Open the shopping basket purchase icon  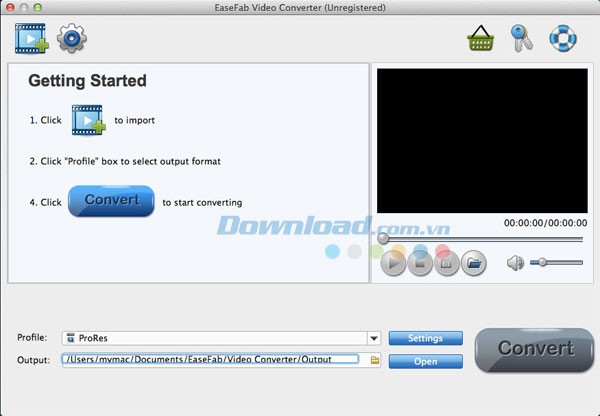[x=481, y=38]
